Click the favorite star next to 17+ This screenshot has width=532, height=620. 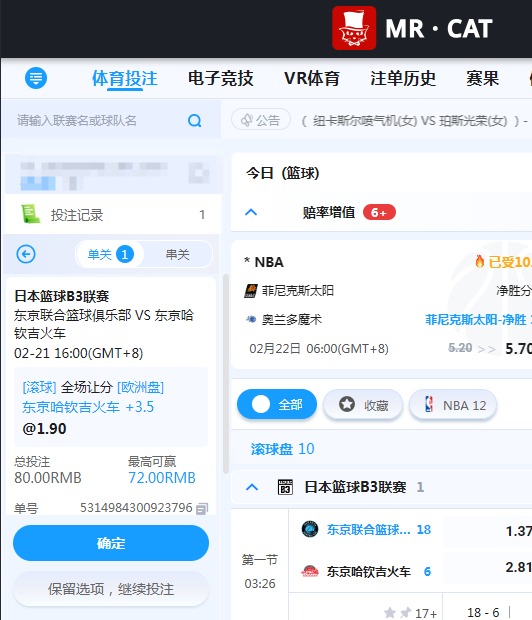(390, 612)
